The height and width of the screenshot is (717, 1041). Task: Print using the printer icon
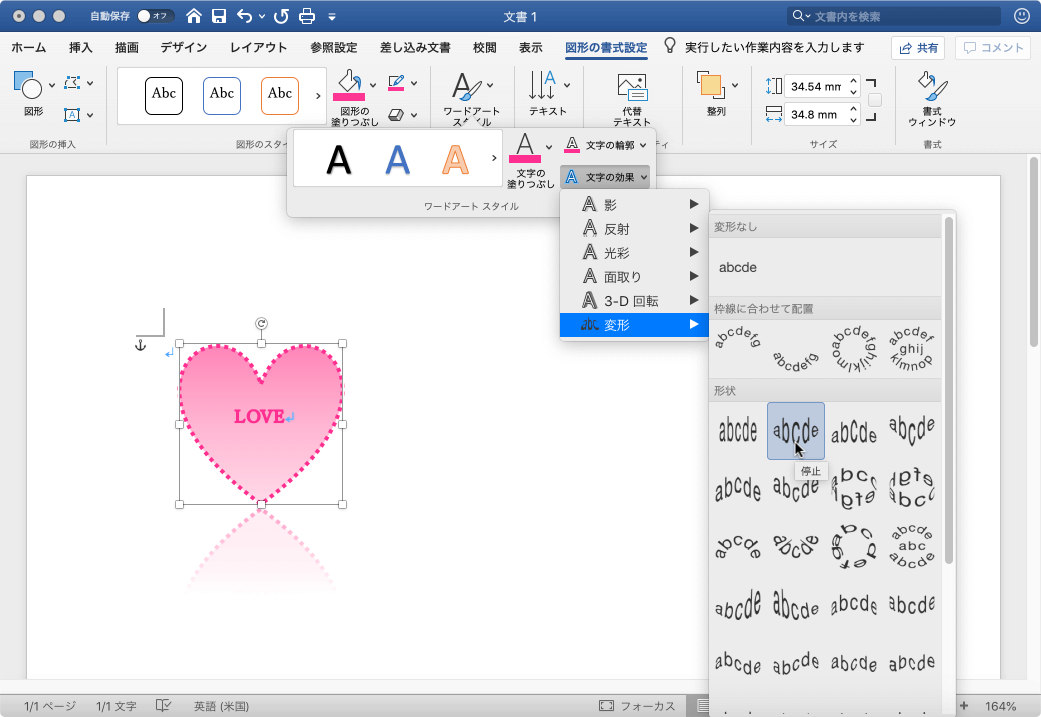point(307,16)
